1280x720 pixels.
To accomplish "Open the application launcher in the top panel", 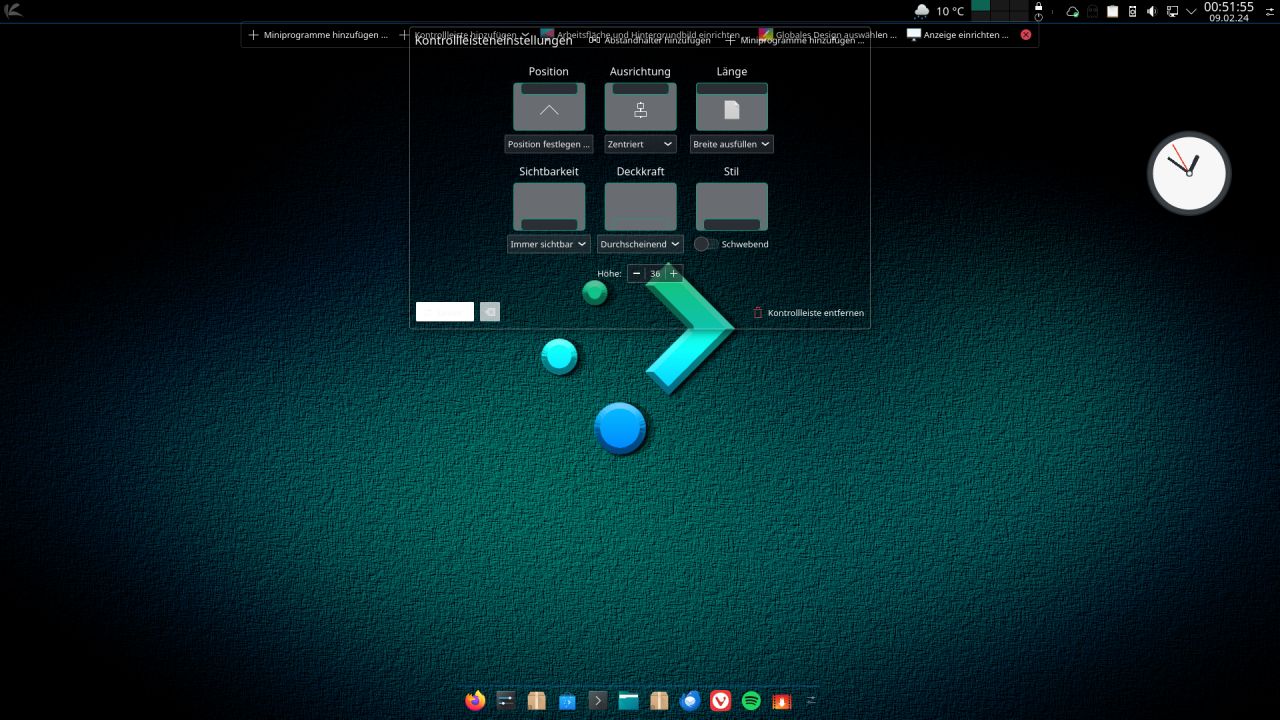I will point(13,11).
